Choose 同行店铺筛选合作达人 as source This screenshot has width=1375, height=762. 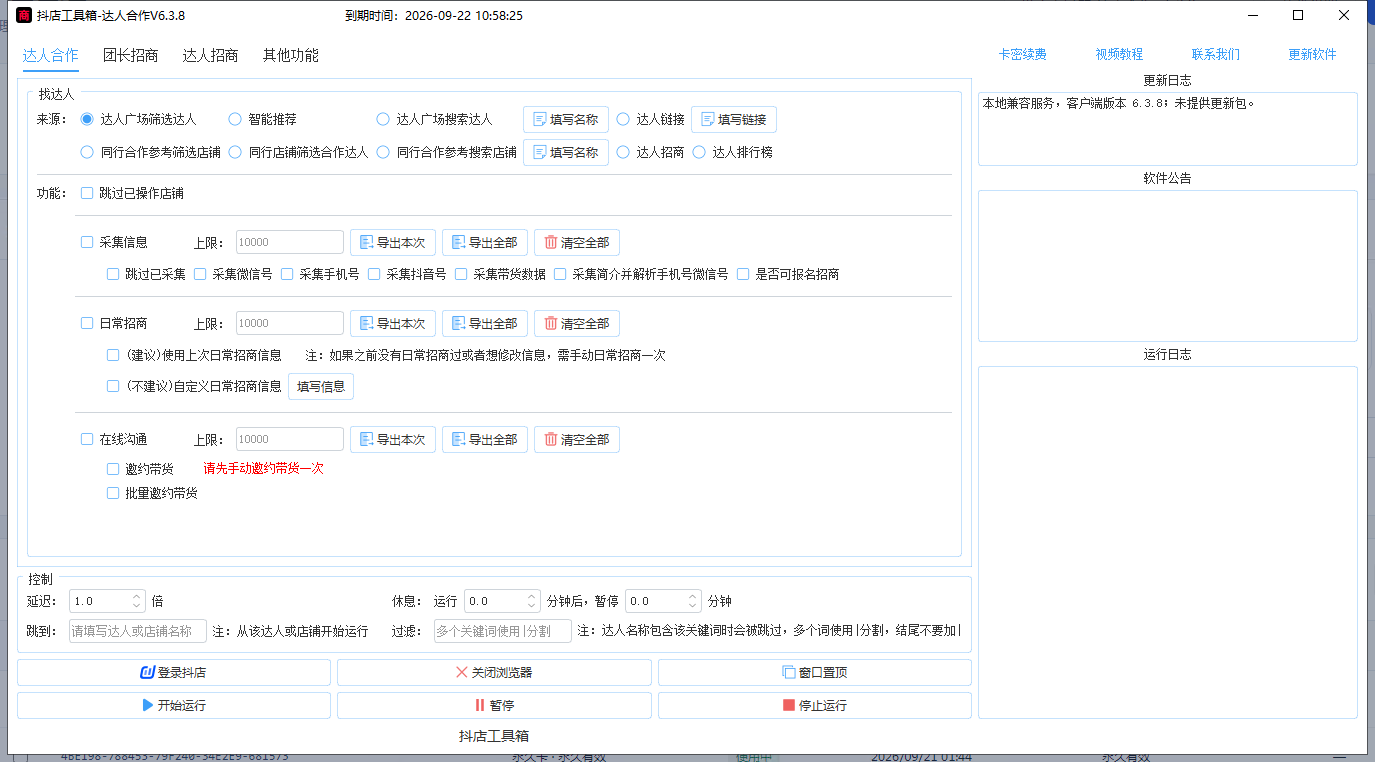298,152
